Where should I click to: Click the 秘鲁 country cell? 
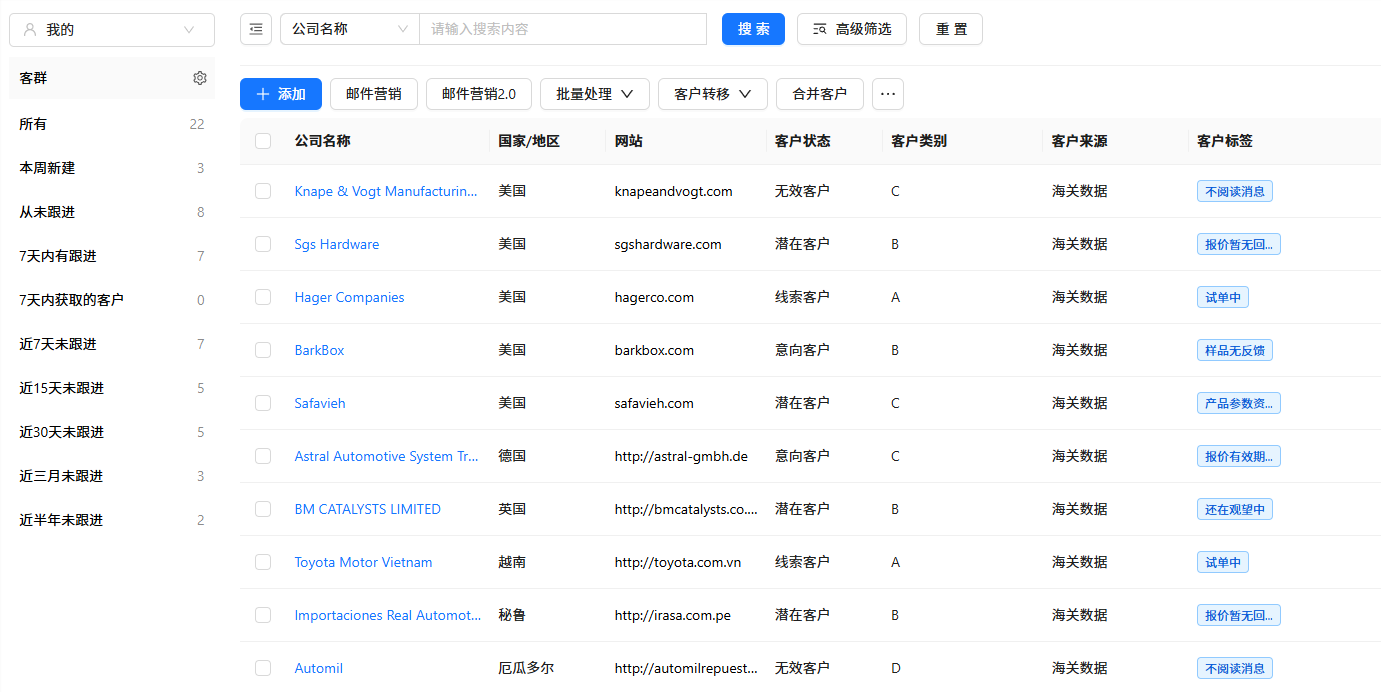[x=512, y=615]
